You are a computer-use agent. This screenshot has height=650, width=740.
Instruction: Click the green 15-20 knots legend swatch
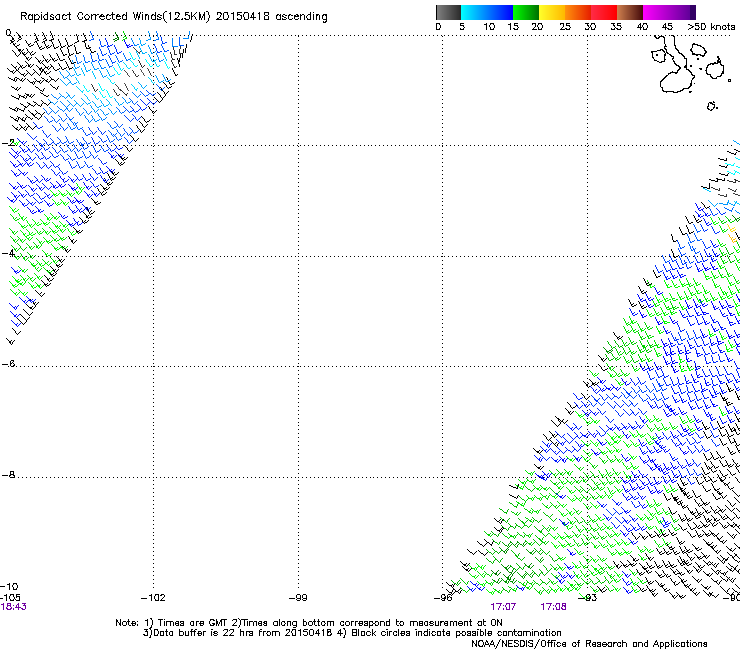[x=526, y=12]
